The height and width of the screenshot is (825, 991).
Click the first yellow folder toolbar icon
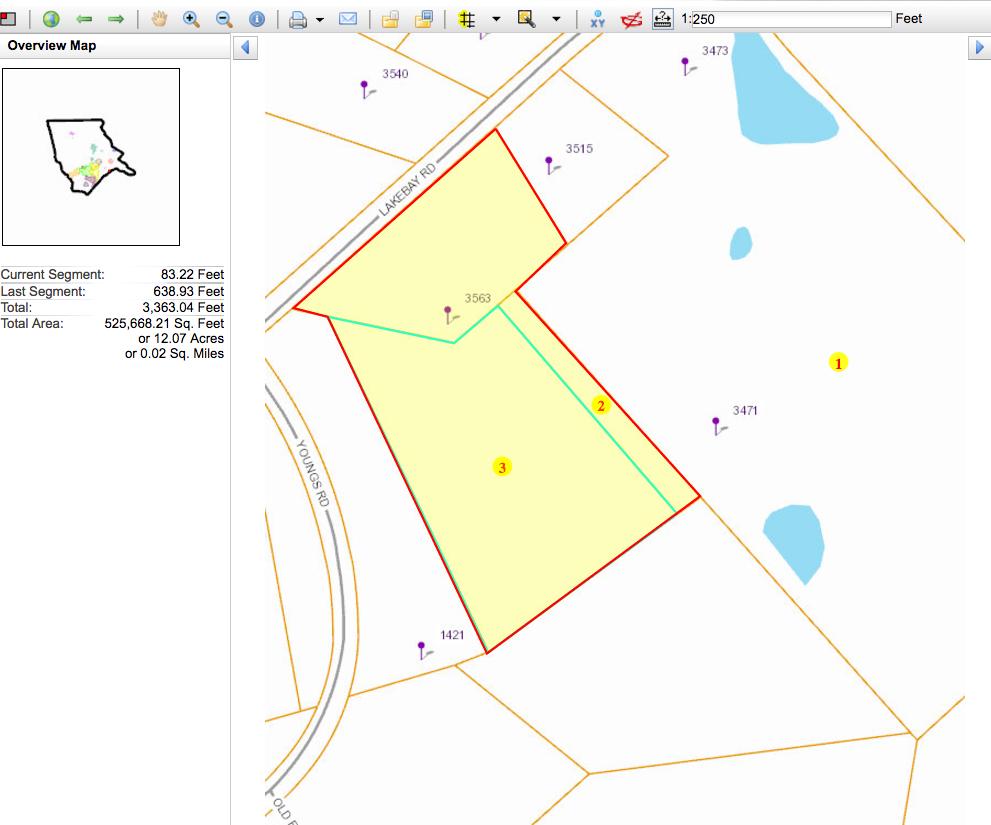tap(391, 20)
